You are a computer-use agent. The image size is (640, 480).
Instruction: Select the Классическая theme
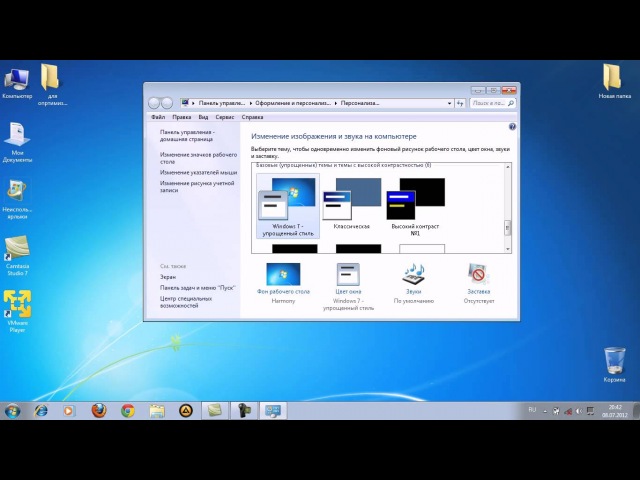pos(351,199)
